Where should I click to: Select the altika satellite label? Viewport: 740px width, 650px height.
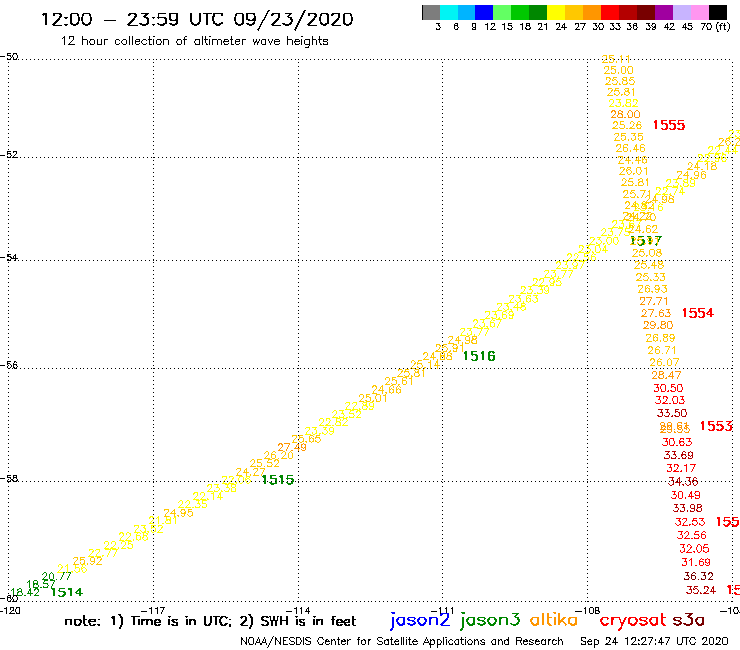pos(554,620)
